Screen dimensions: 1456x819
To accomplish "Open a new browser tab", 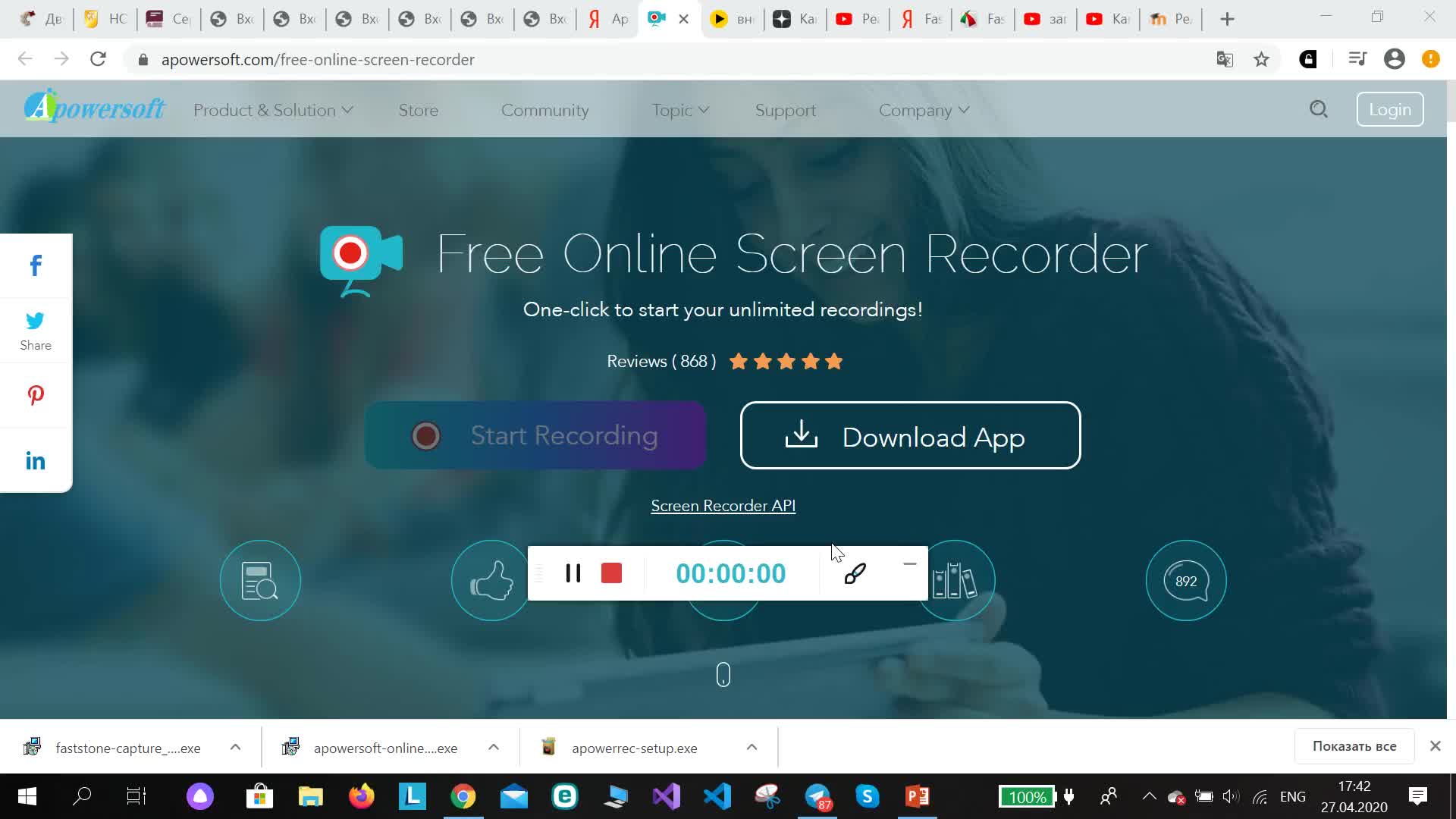I will point(1227,19).
